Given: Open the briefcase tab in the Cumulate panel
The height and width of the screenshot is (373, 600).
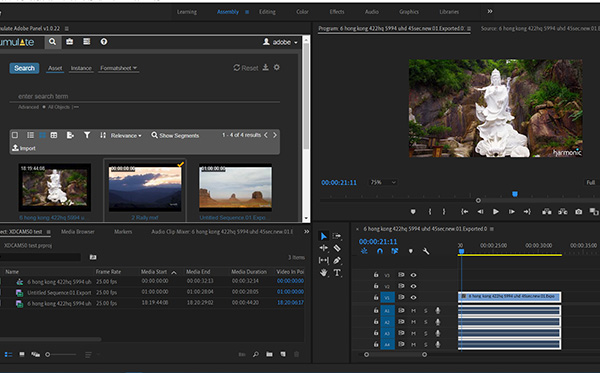Looking at the screenshot, I should pos(69,42).
